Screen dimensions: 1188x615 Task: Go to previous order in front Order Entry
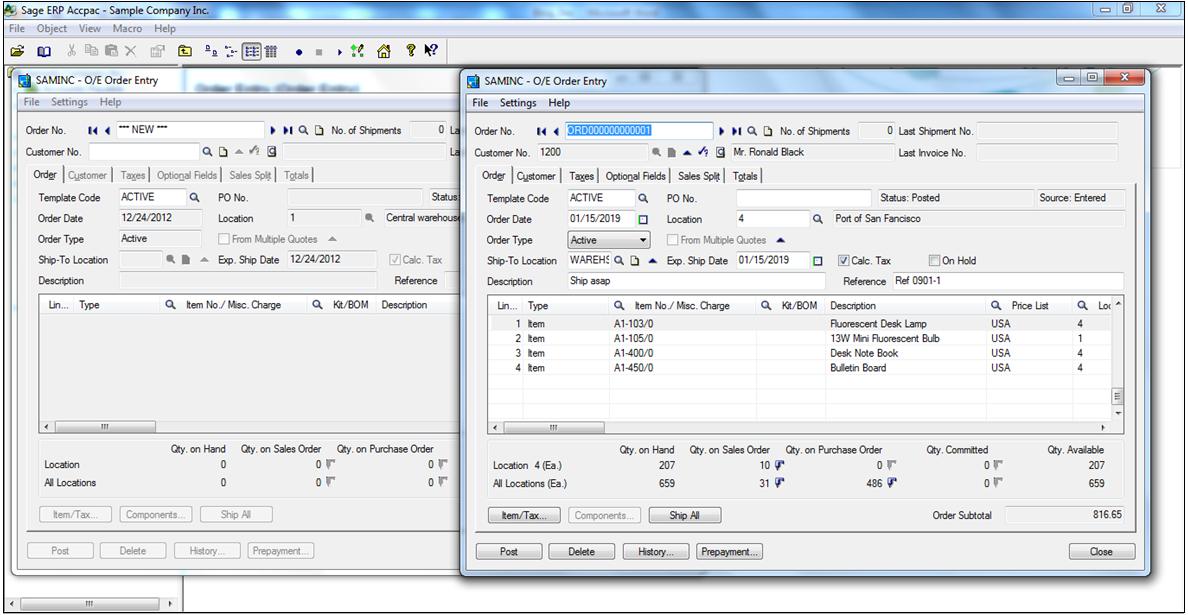click(556, 130)
